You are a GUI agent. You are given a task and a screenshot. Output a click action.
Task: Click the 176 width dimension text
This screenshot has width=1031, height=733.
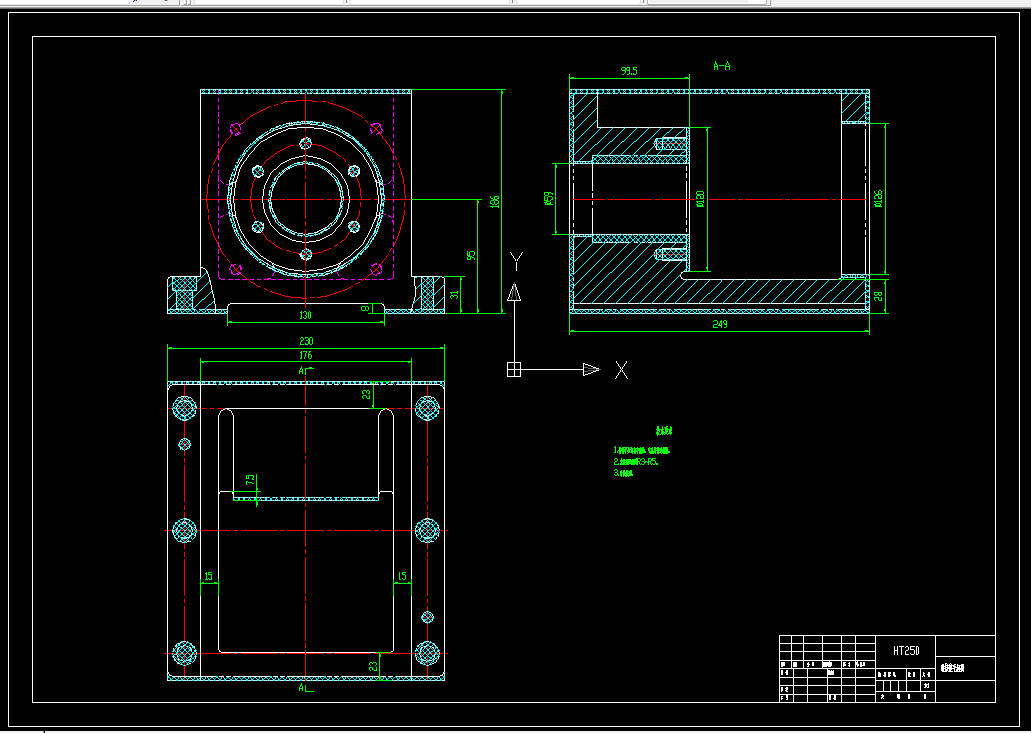[x=306, y=356]
